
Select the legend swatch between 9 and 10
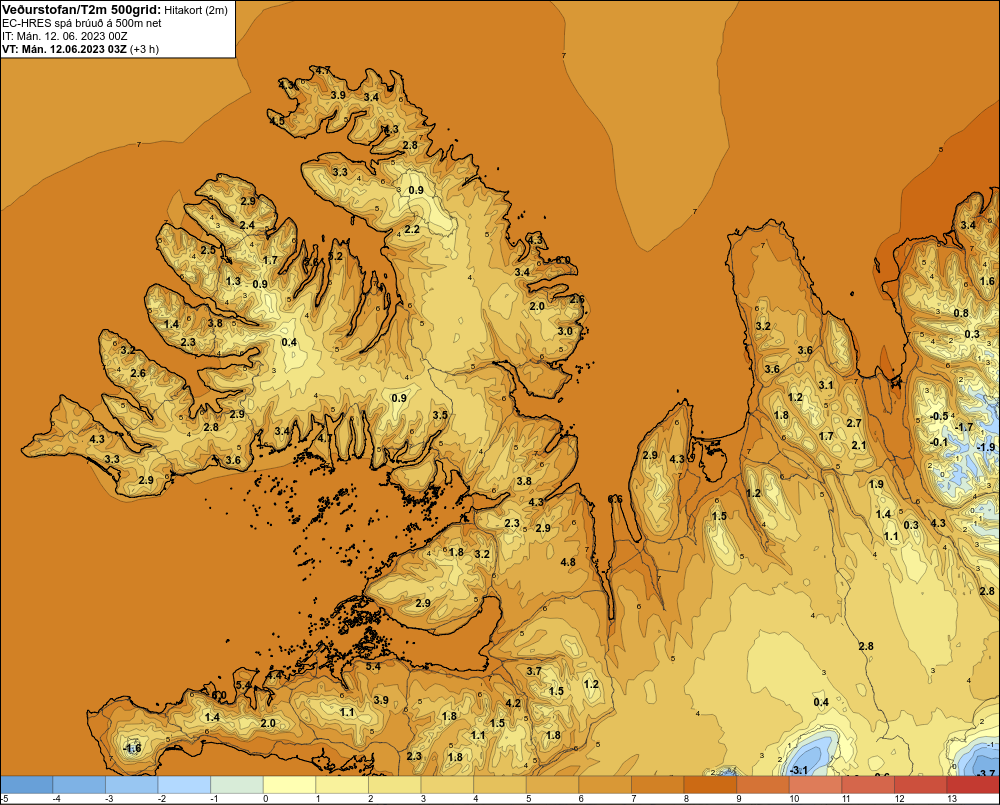(x=763, y=785)
